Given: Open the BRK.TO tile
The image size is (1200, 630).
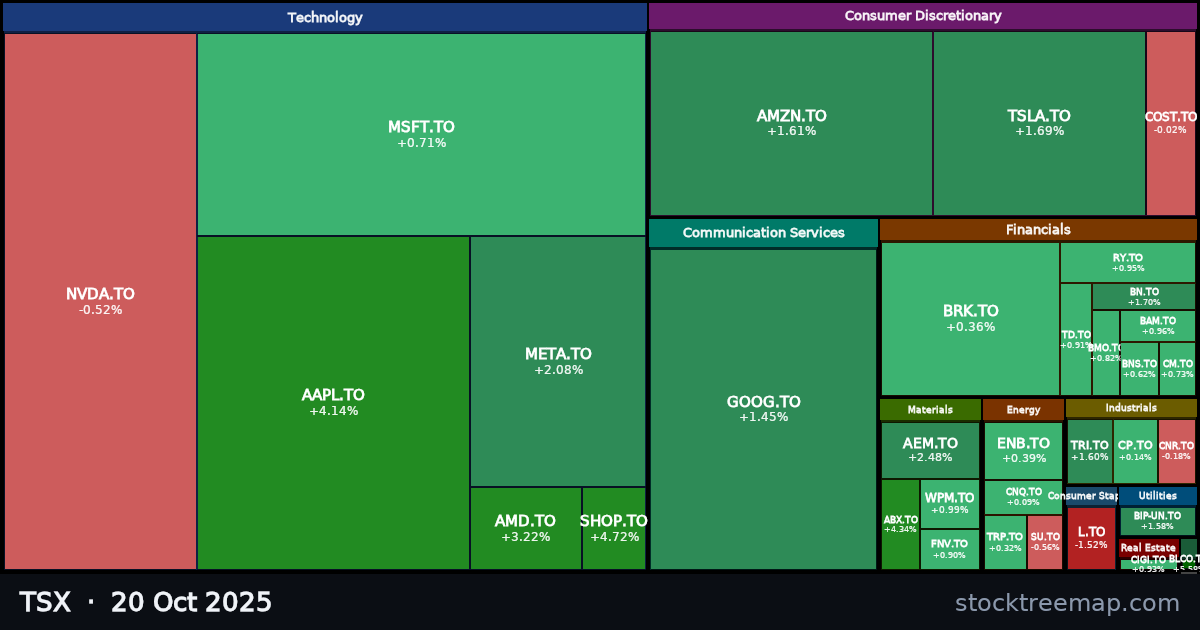Looking at the screenshot, I should 970,318.
